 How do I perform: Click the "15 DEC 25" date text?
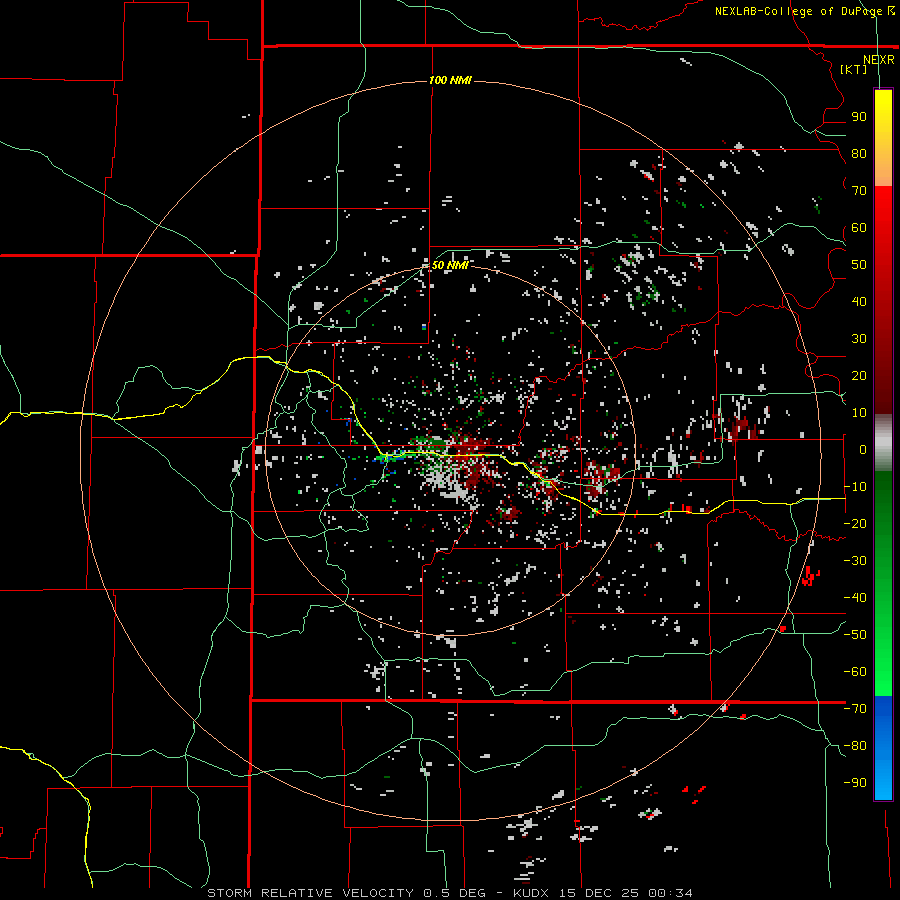pyautogui.click(x=598, y=893)
